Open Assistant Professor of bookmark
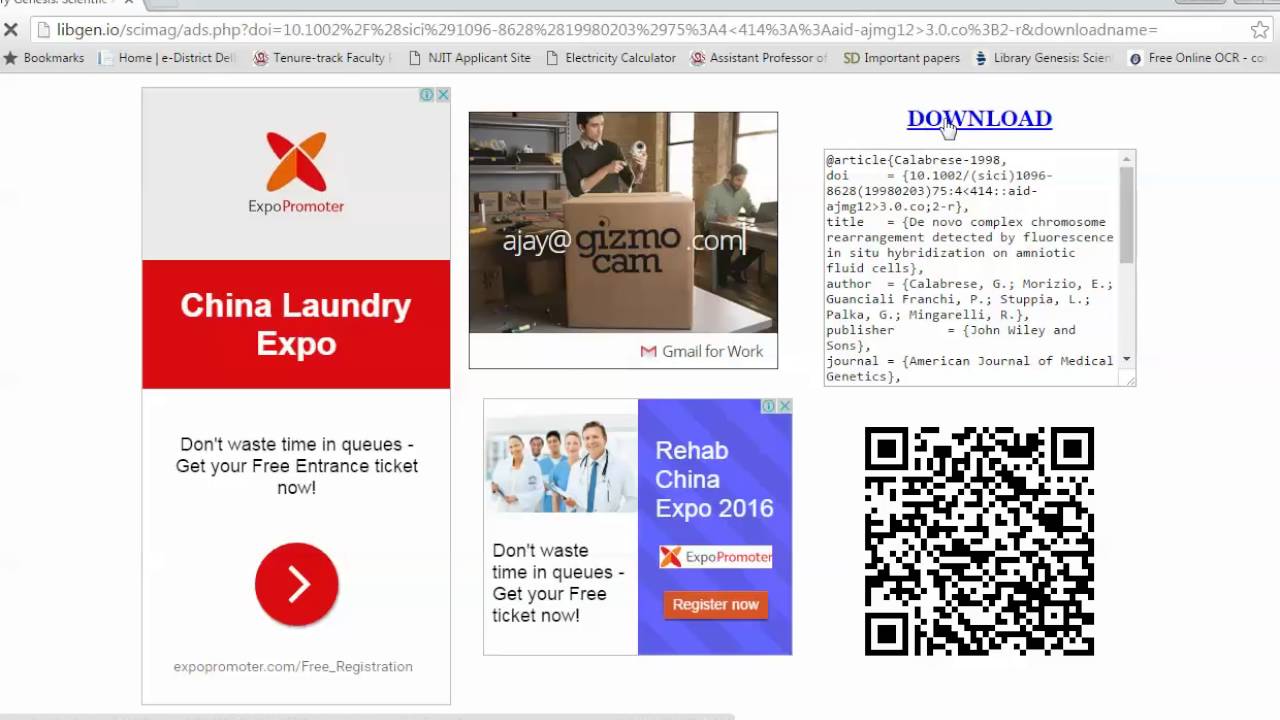The width and height of the screenshot is (1280, 720). click(759, 58)
